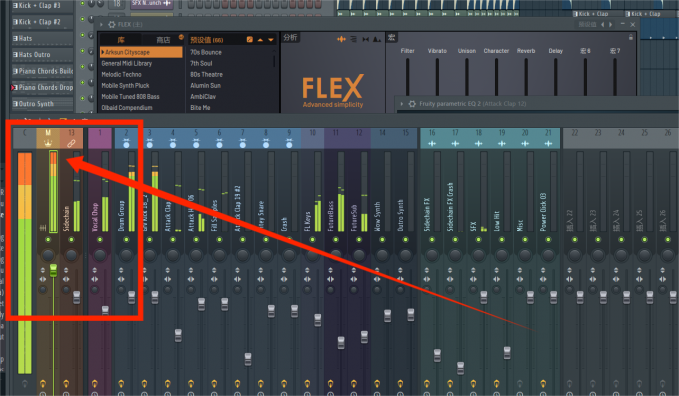Click the send routing arrow under Sidechain FX track
This screenshot has width=679, height=396.
coord(427,383)
